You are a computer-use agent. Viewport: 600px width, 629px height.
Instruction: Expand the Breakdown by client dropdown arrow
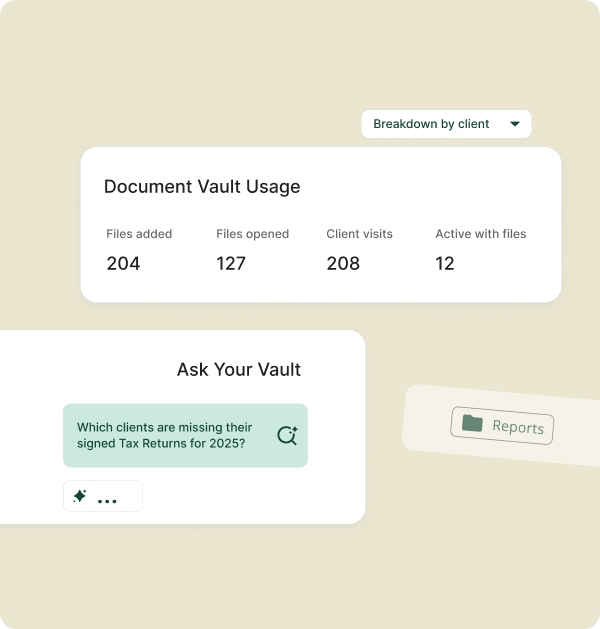click(515, 124)
